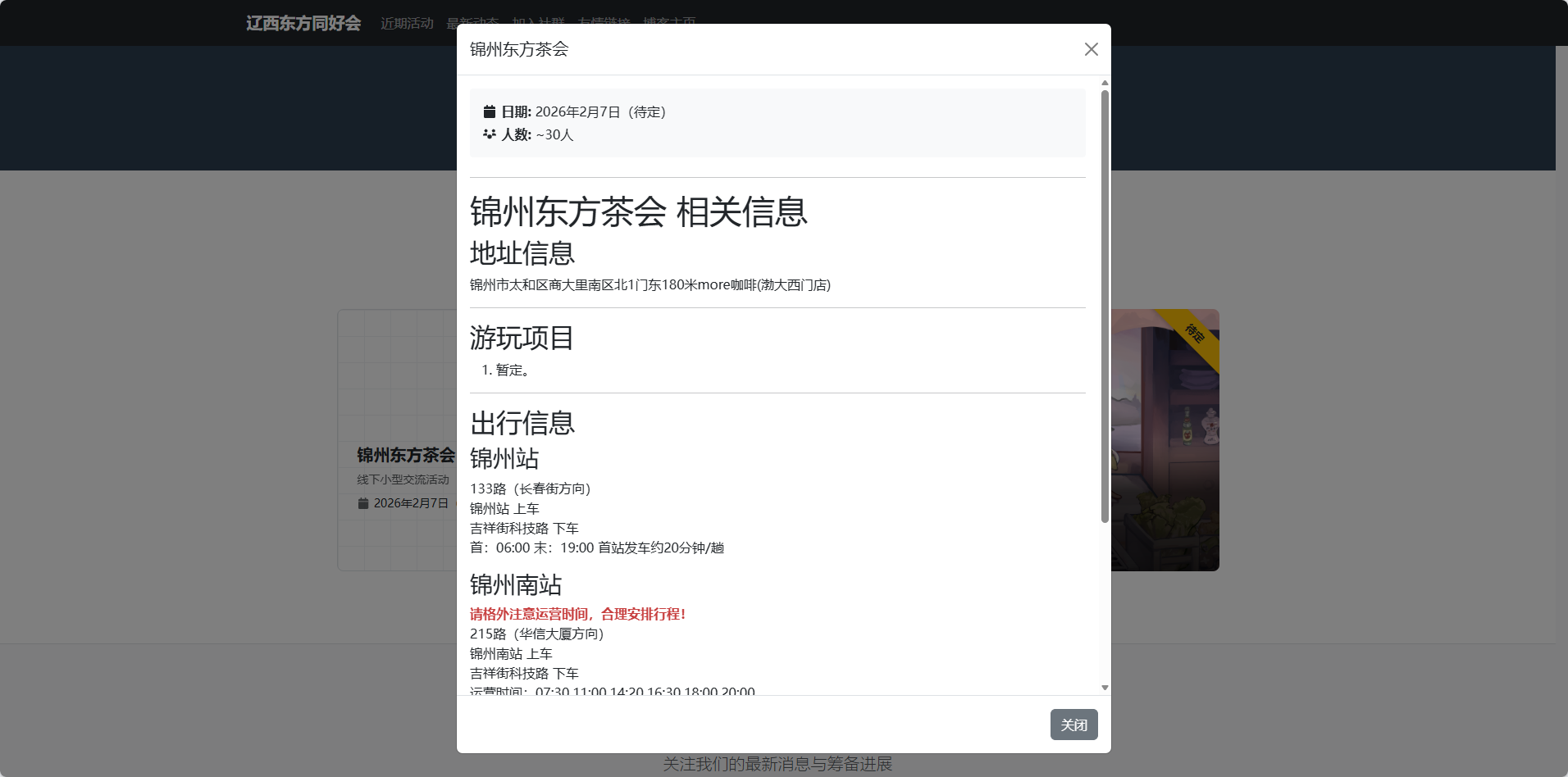Click the address text under 地址信息
Image resolution: width=1568 pixels, height=777 pixels.
(650, 284)
